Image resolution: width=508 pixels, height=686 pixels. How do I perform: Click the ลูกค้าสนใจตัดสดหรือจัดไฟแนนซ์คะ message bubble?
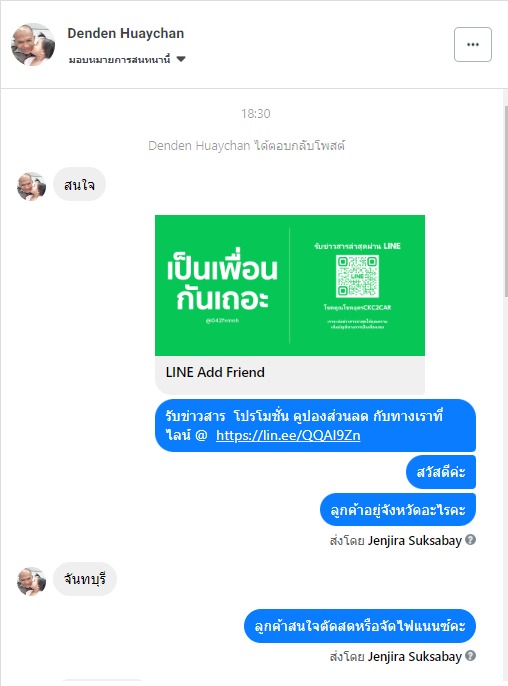tap(360, 626)
